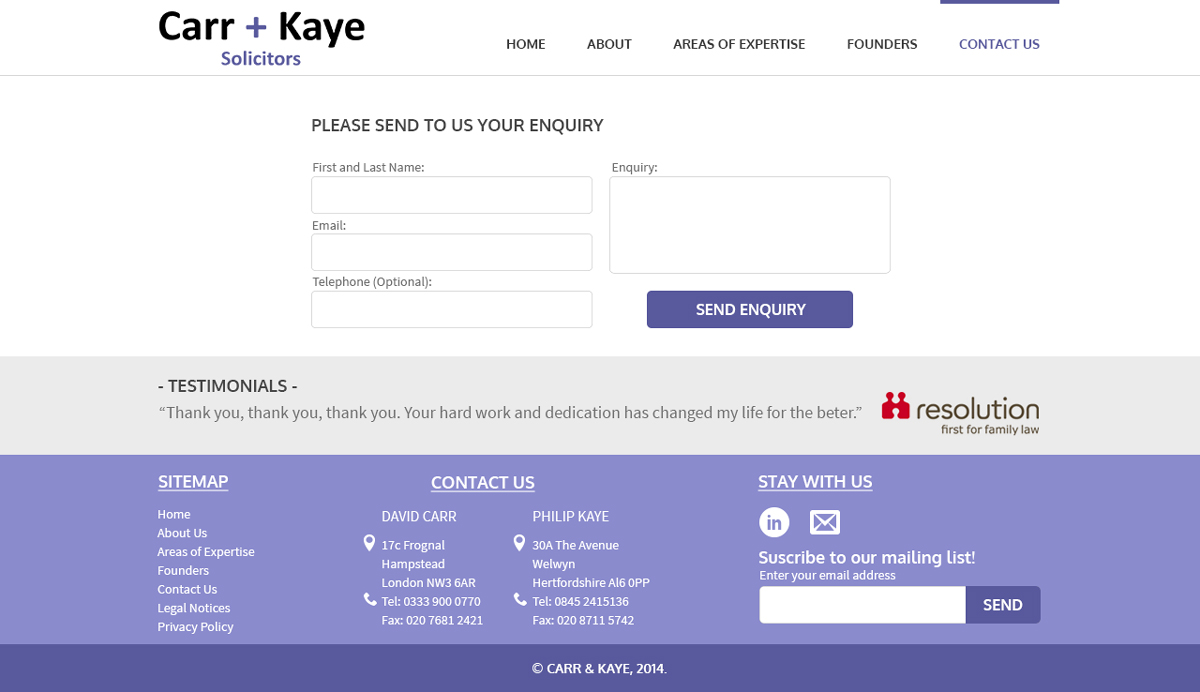Click into the Email input field
This screenshot has height=692, width=1200.
tap(452, 252)
